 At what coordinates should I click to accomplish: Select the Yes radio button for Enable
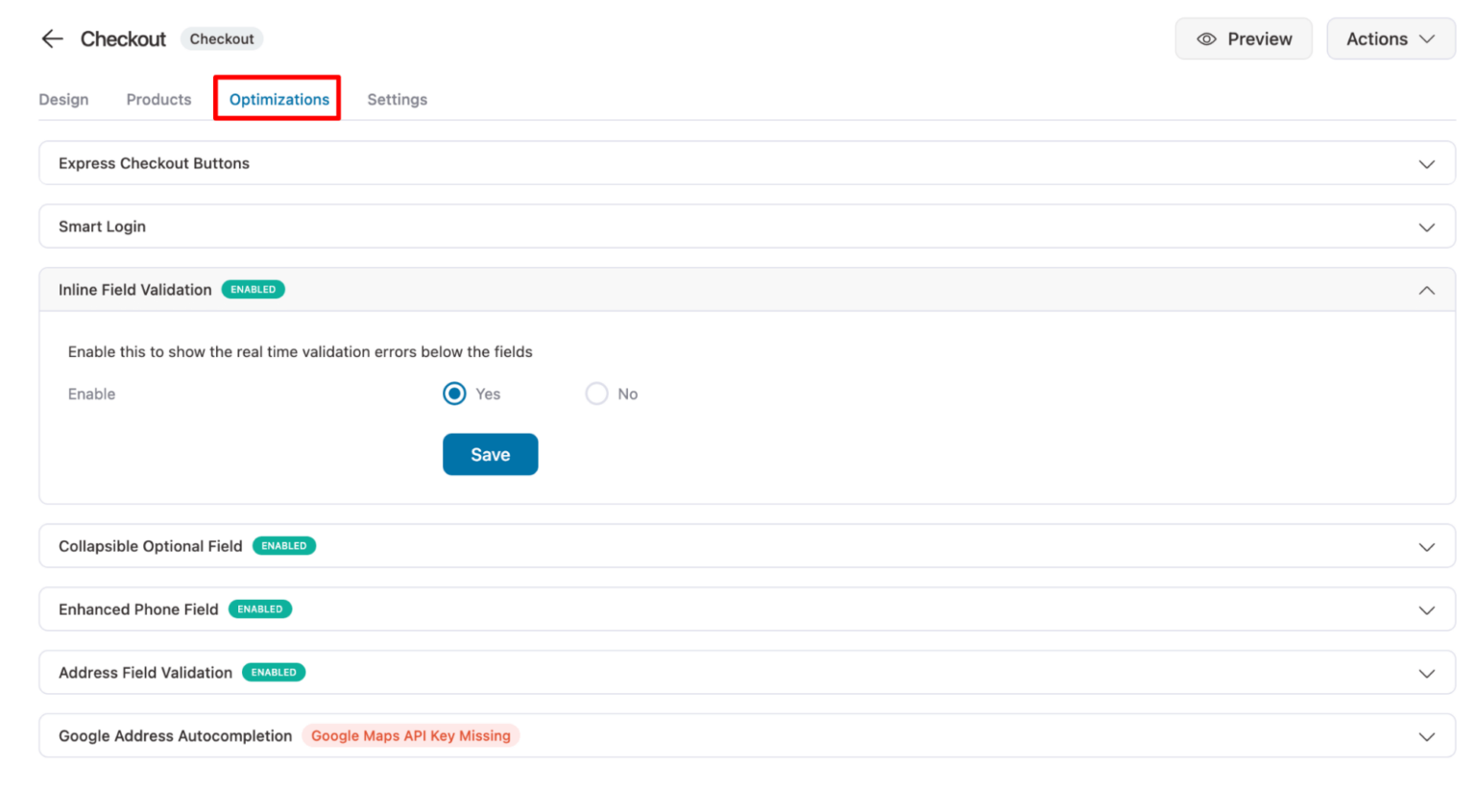[453, 394]
